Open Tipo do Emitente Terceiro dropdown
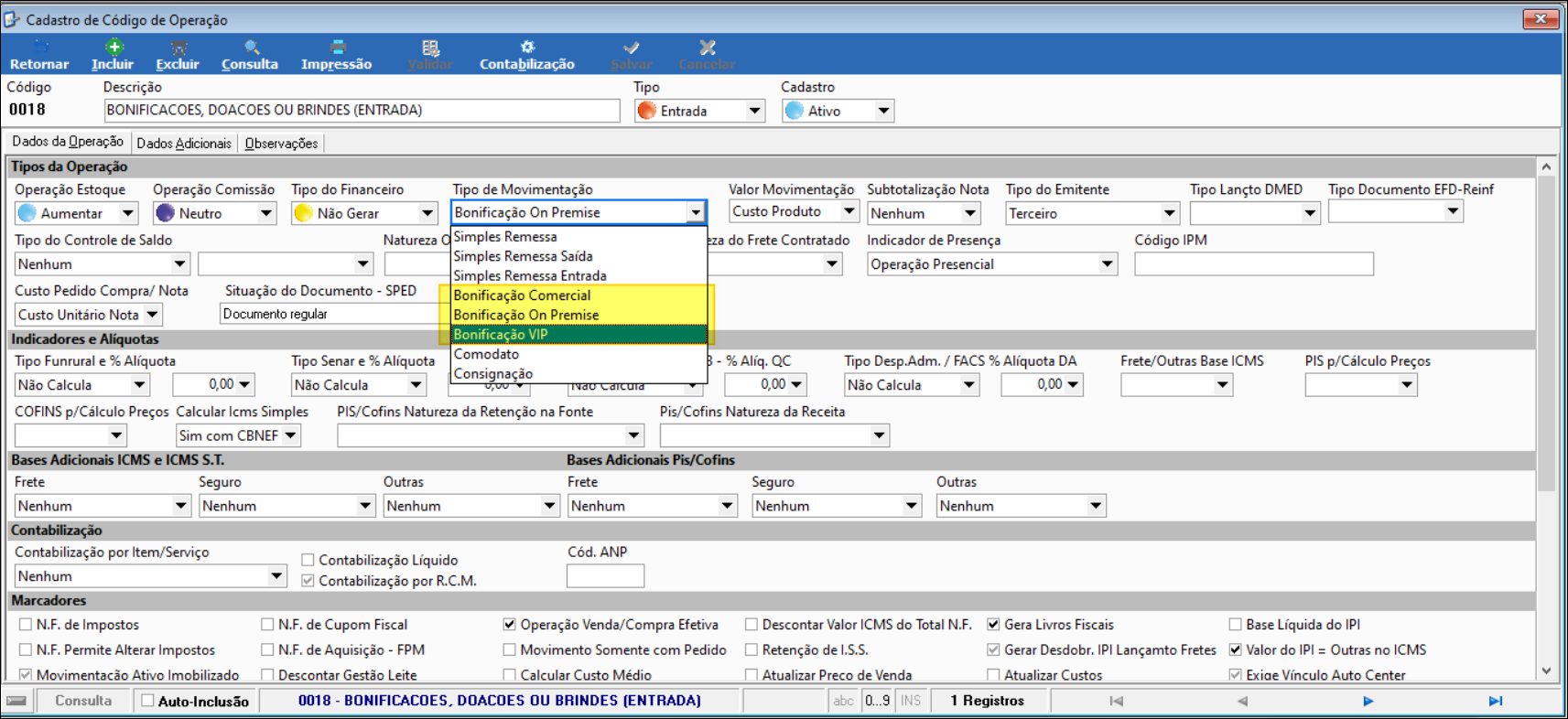The image size is (1568, 719). click(x=1169, y=213)
